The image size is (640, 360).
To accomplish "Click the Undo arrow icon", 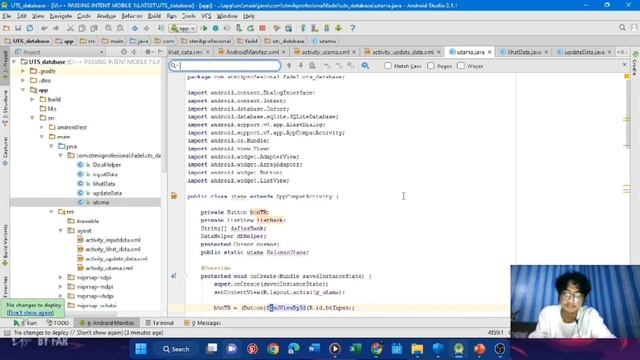I will (x=44, y=28).
